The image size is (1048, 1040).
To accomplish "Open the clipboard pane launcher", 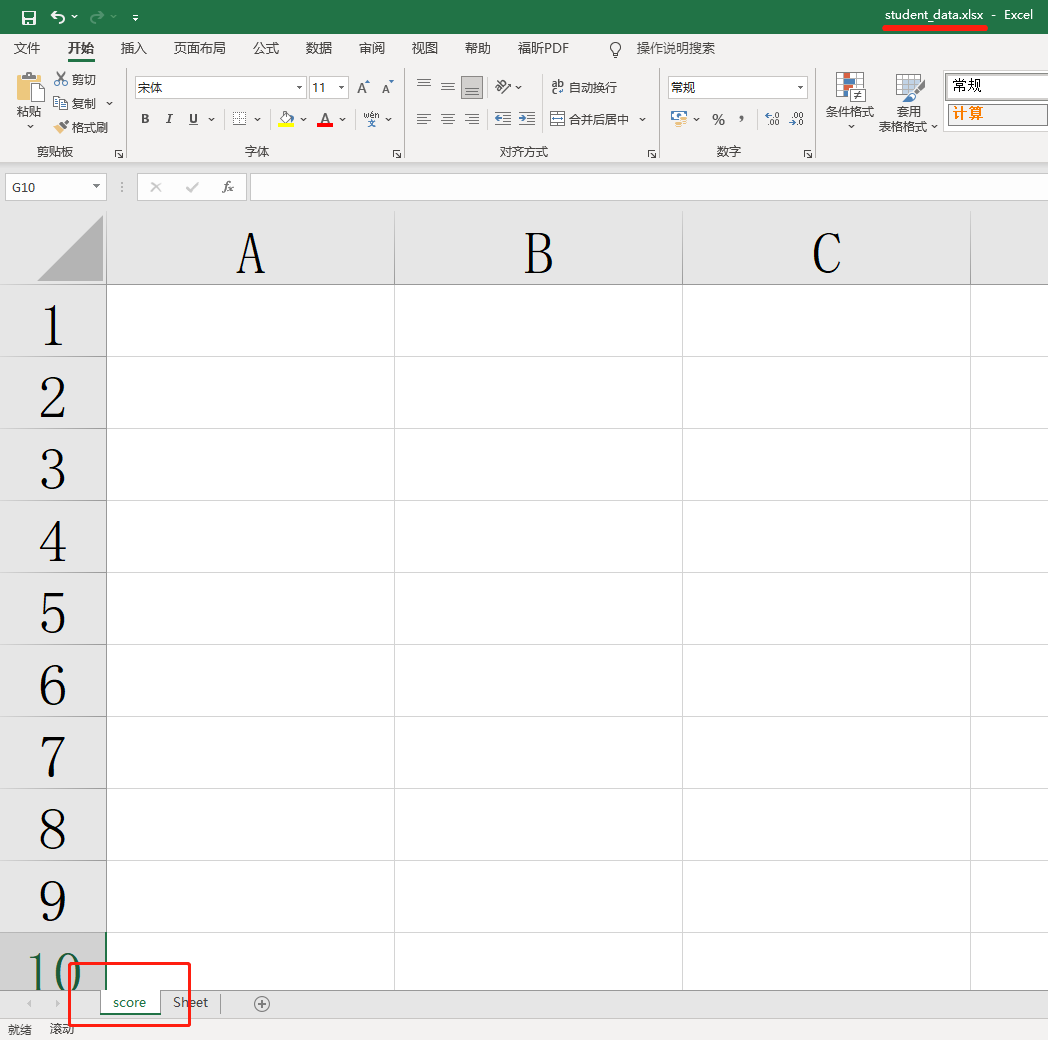I will (119, 154).
